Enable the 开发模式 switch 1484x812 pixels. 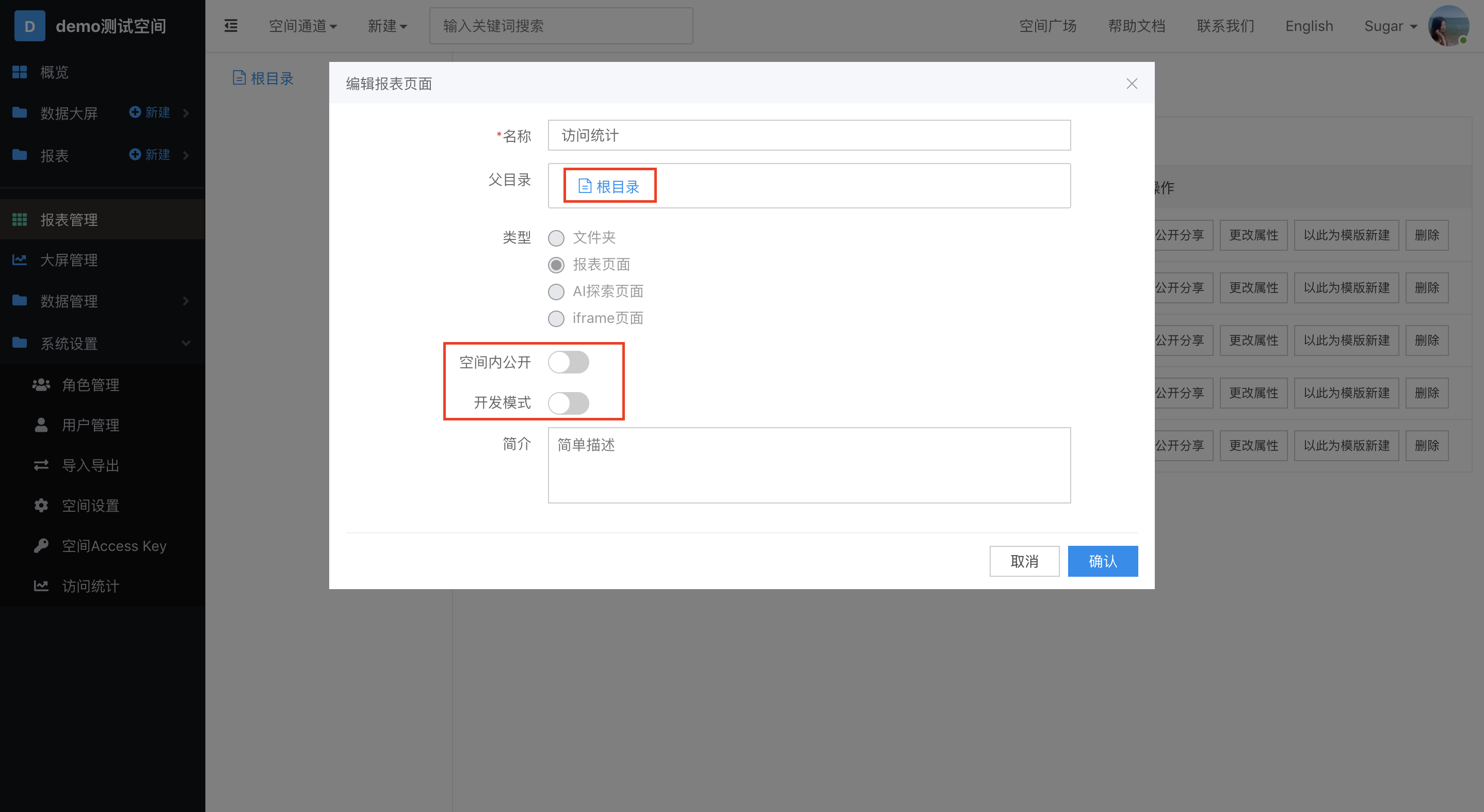click(x=568, y=403)
